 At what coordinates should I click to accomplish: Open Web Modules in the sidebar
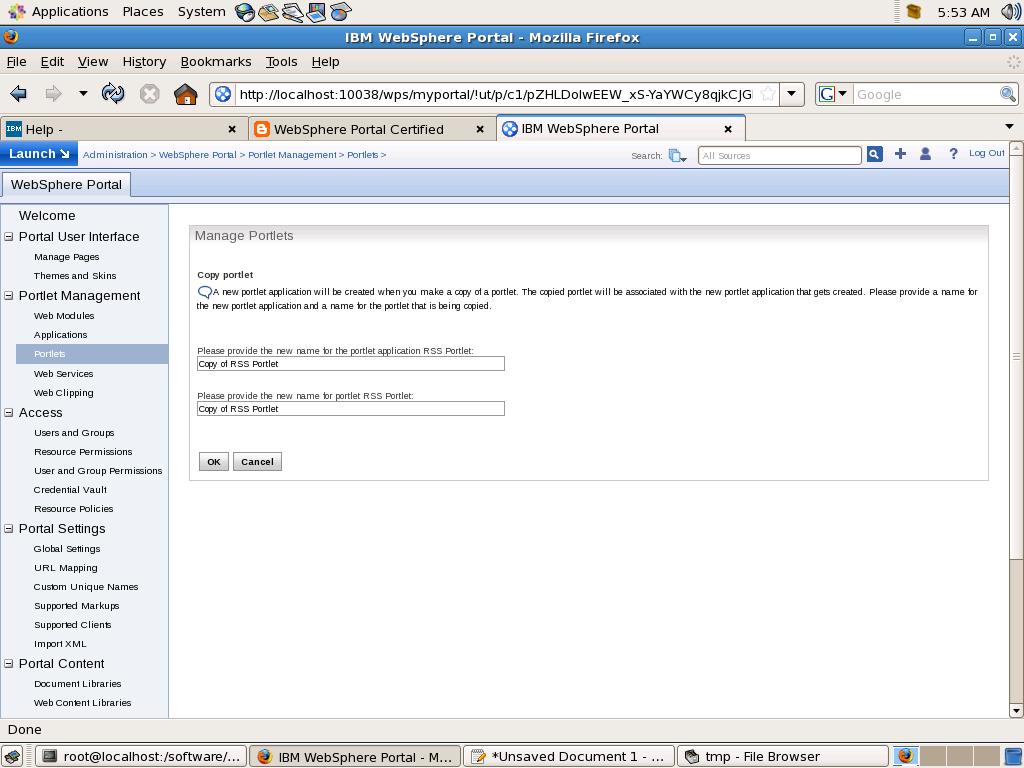[x=64, y=315]
